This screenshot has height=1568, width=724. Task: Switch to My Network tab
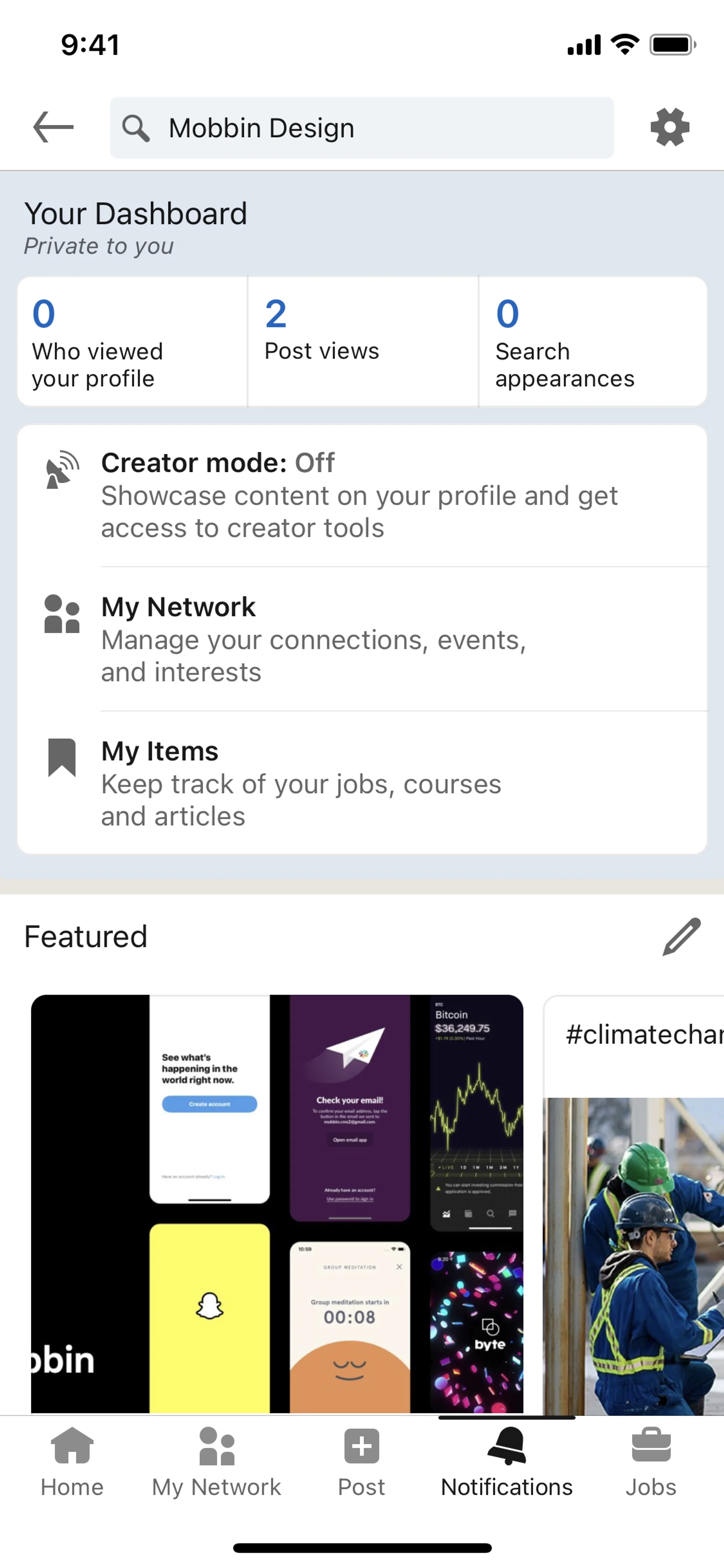tap(216, 1462)
